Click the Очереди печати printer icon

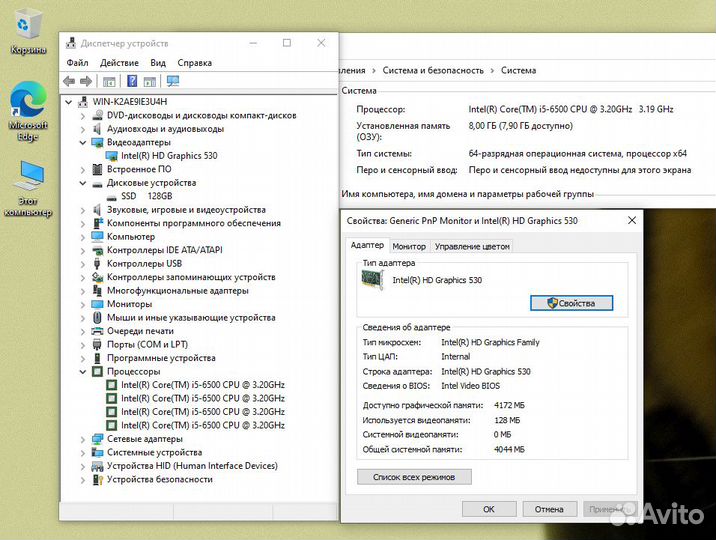click(x=97, y=331)
